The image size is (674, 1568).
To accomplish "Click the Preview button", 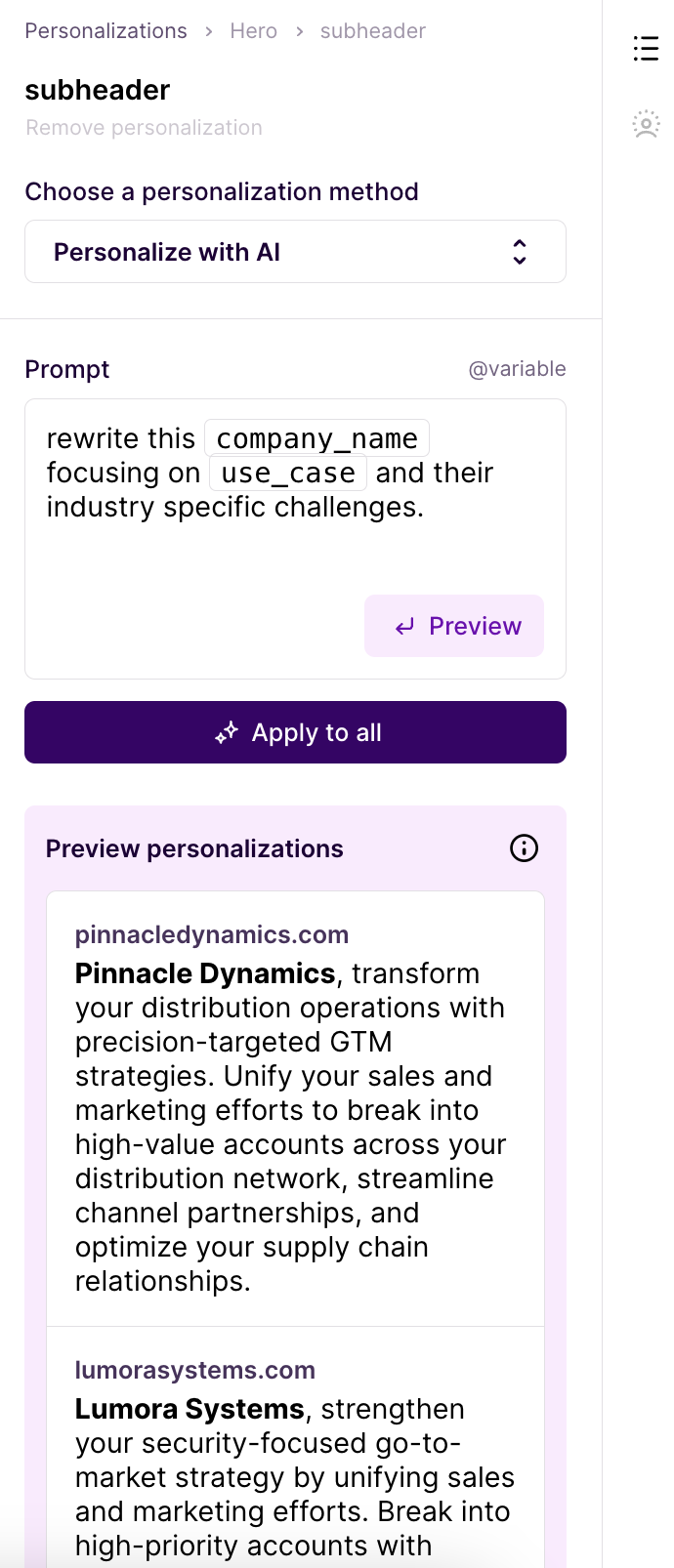I will coord(454,626).
